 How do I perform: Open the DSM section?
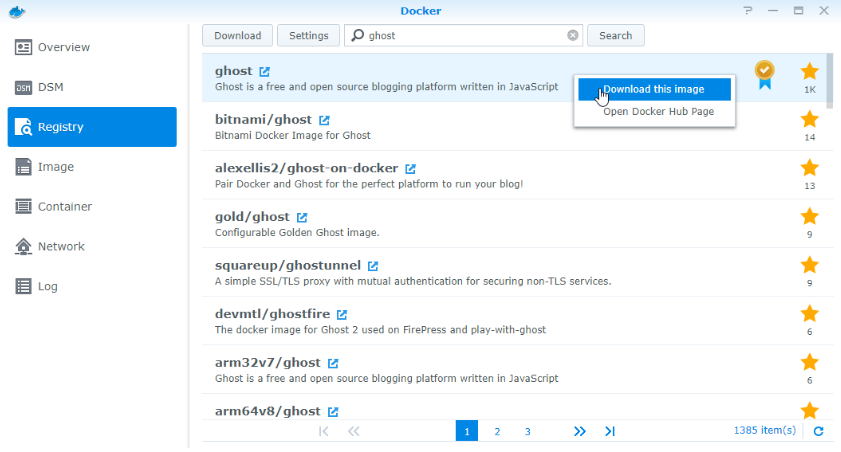point(92,87)
